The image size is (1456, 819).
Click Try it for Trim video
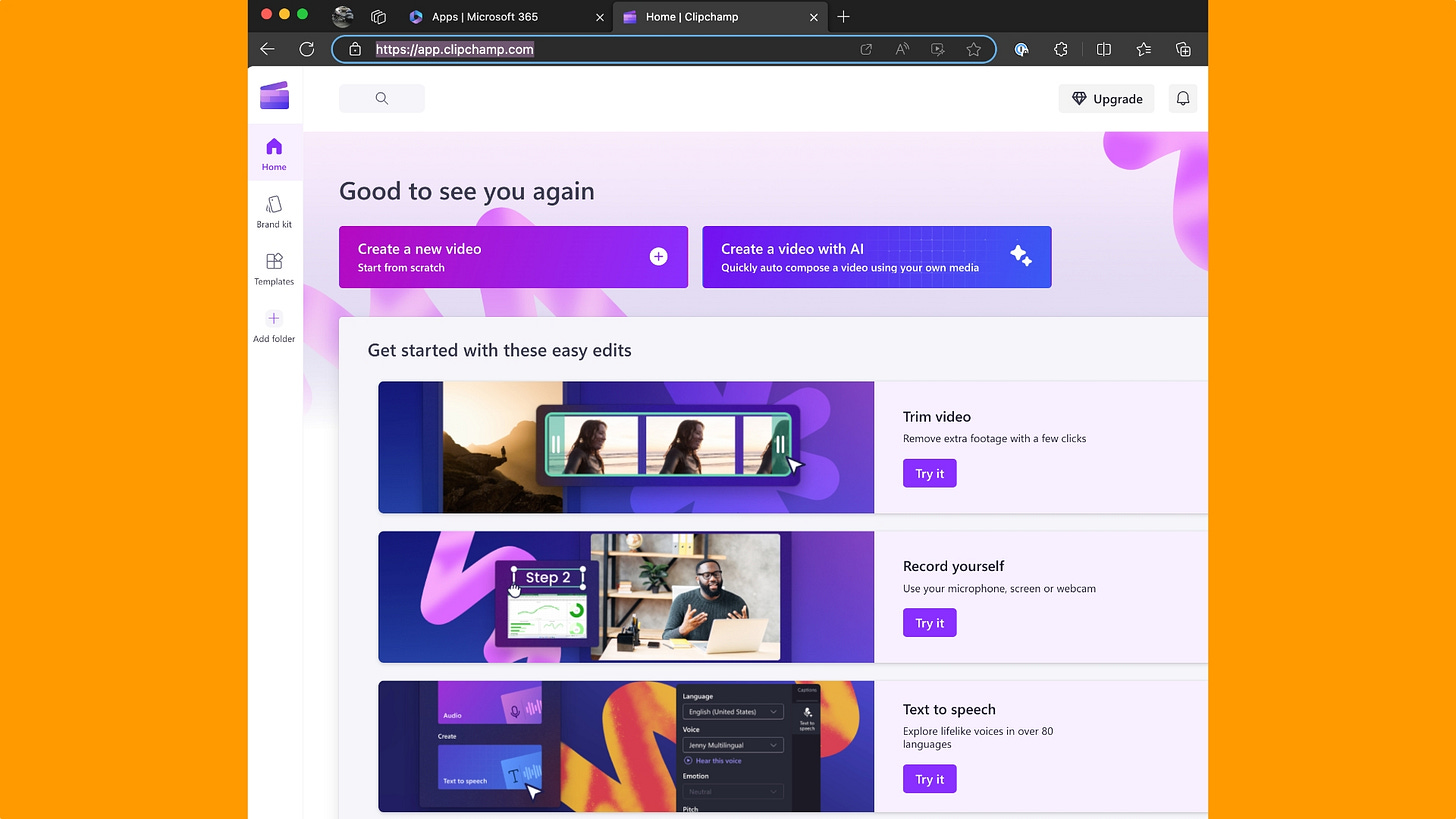click(x=930, y=473)
